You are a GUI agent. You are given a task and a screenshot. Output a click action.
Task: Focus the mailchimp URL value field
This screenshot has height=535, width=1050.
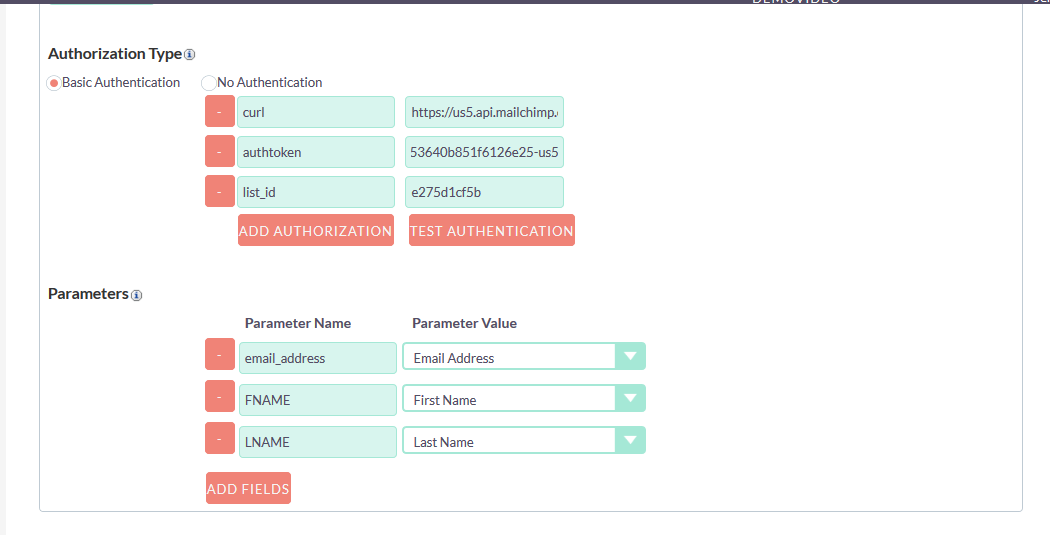484,112
